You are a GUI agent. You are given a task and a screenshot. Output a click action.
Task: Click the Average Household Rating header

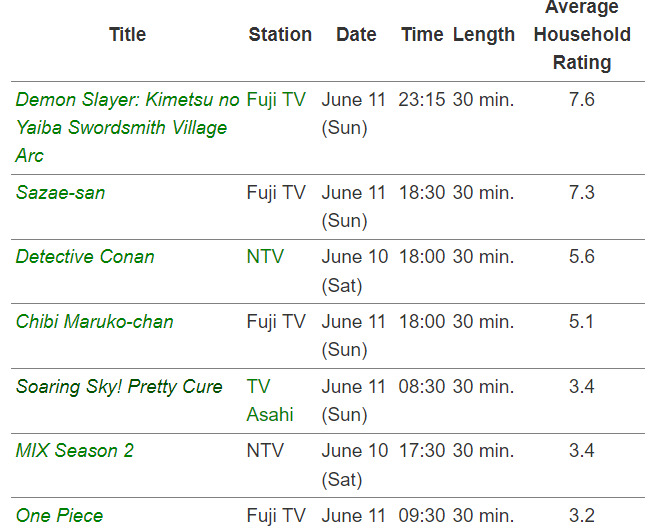[x=582, y=34]
